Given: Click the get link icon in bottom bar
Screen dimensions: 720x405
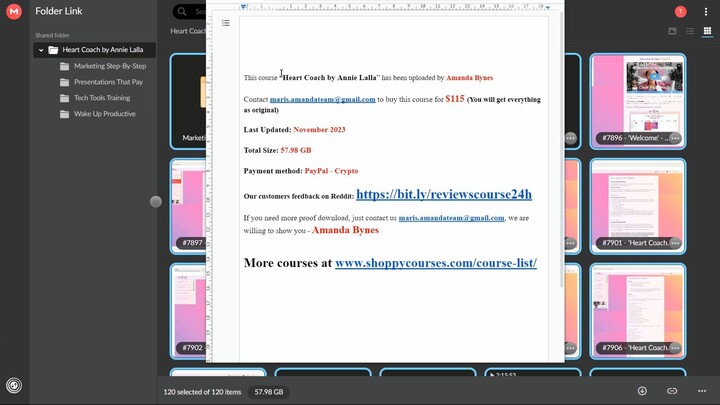Looking at the screenshot, I should (672, 391).
